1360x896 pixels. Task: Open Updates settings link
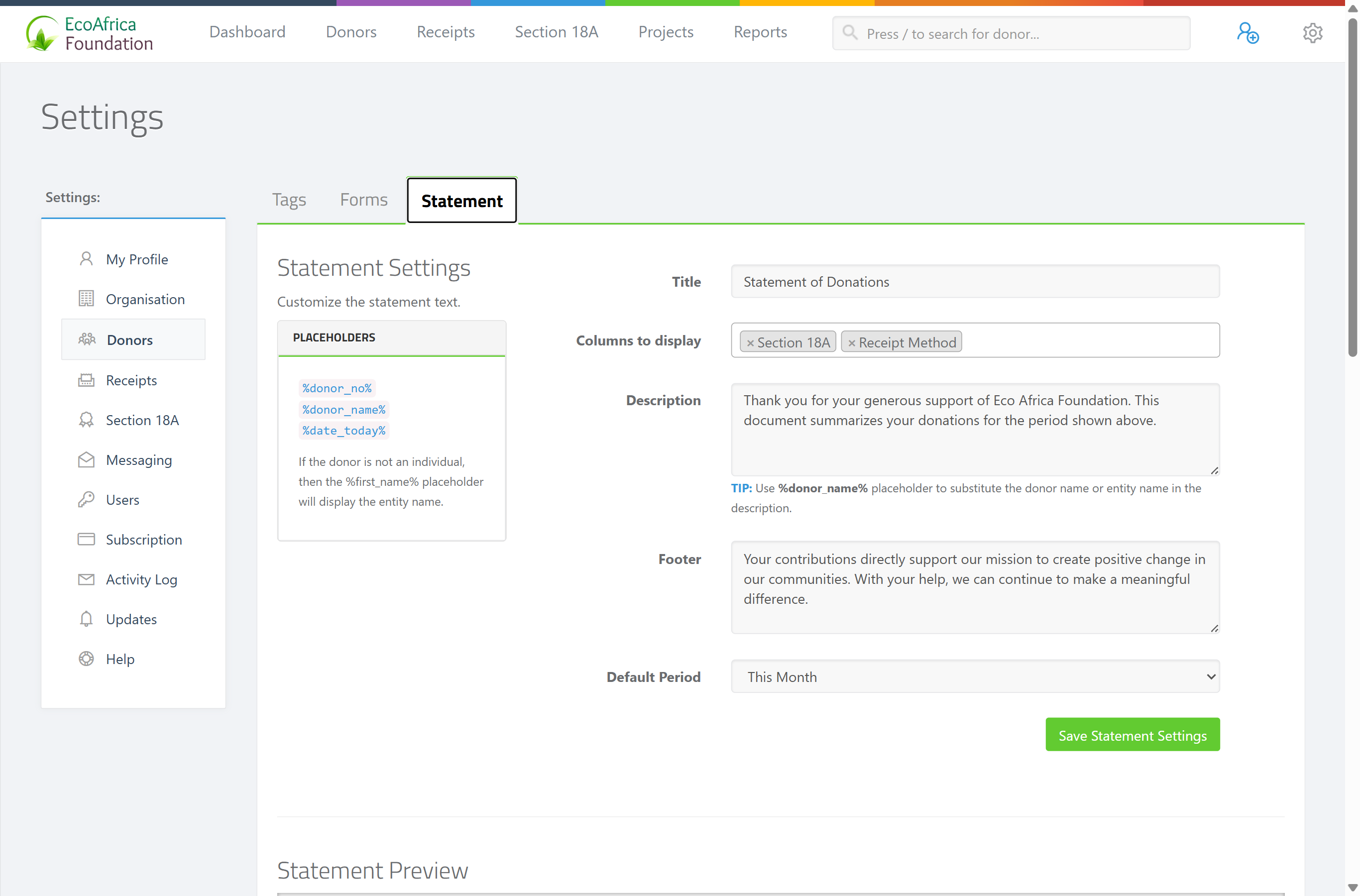coord(131,619)
